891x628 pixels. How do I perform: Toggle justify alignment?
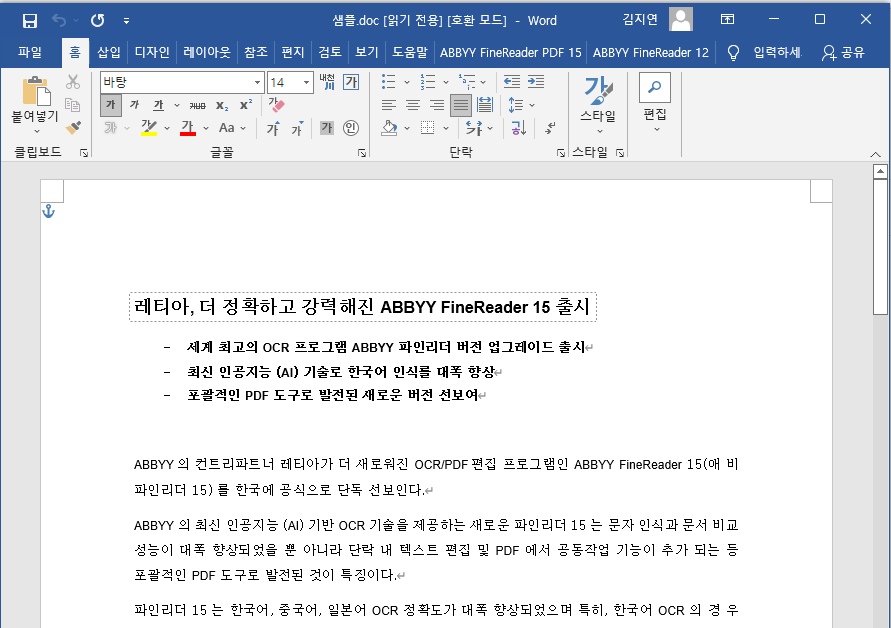tap(461, 105)
